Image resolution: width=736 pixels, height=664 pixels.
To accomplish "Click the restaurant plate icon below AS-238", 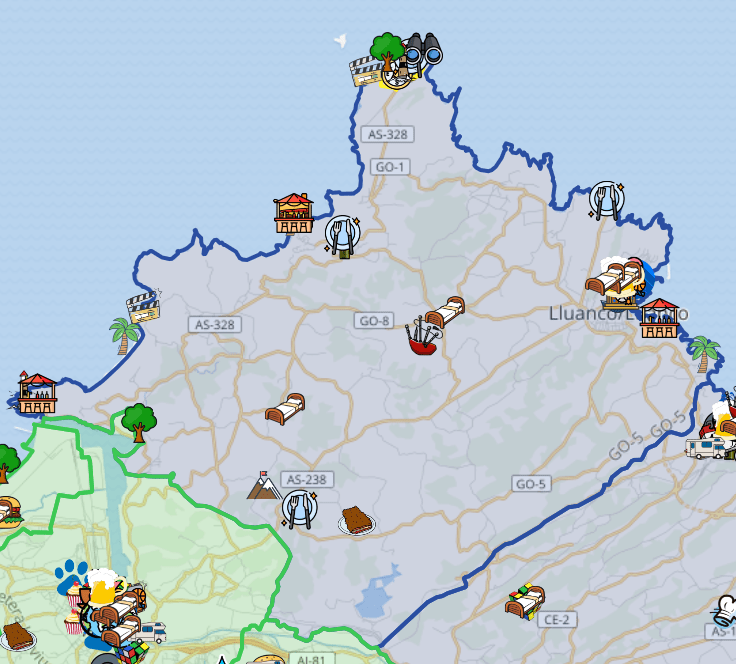I will pos(299,510).
